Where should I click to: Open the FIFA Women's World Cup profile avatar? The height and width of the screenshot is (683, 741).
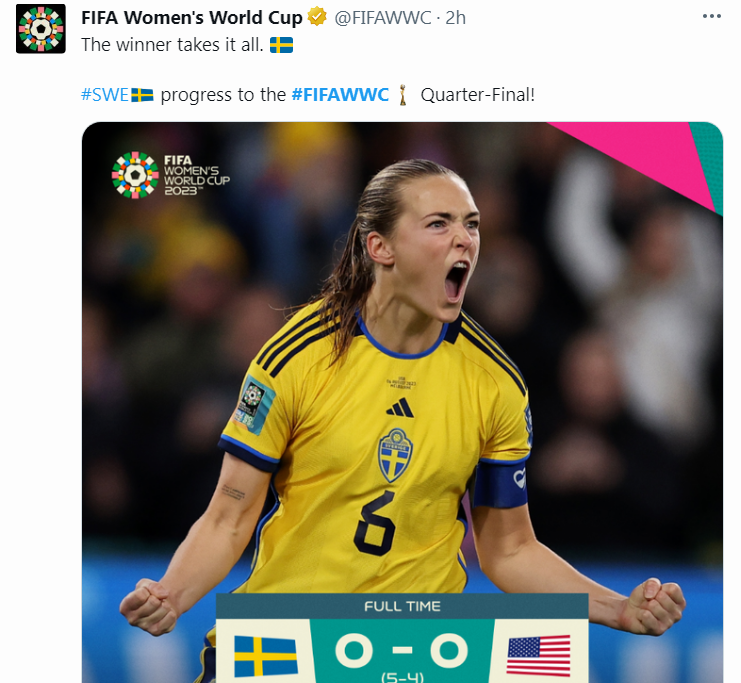point(41,29)
